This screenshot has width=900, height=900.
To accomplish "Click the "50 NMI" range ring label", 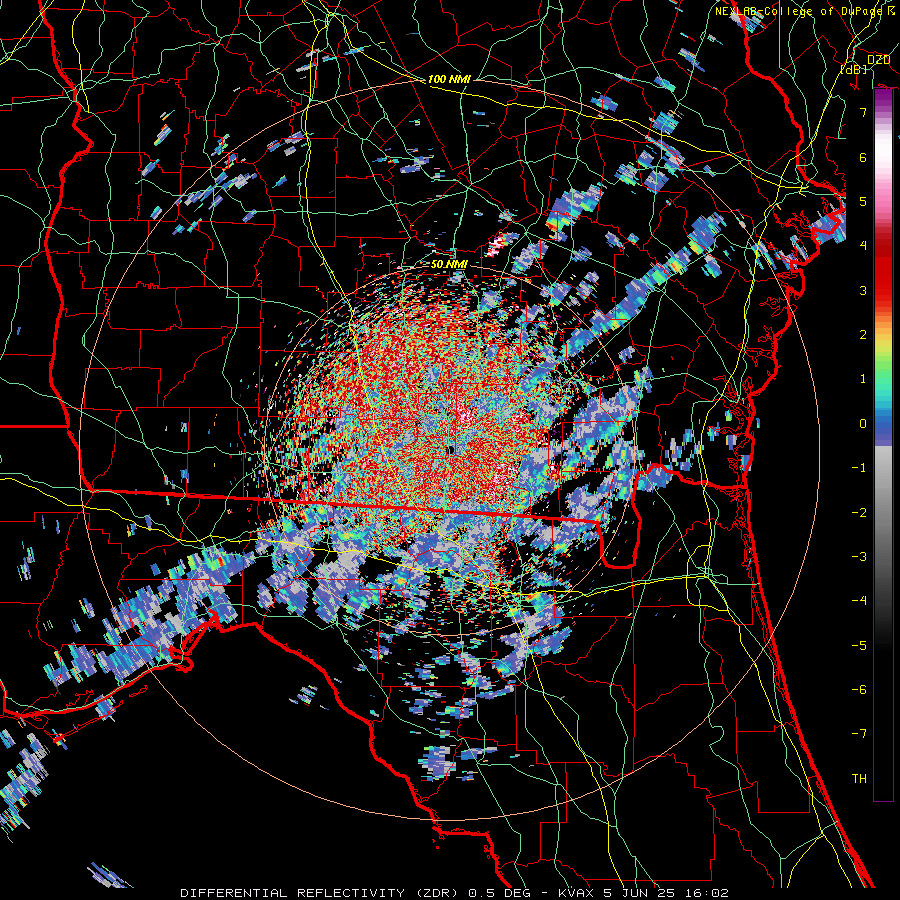I will pyautogui.click(x=449, y=265).
